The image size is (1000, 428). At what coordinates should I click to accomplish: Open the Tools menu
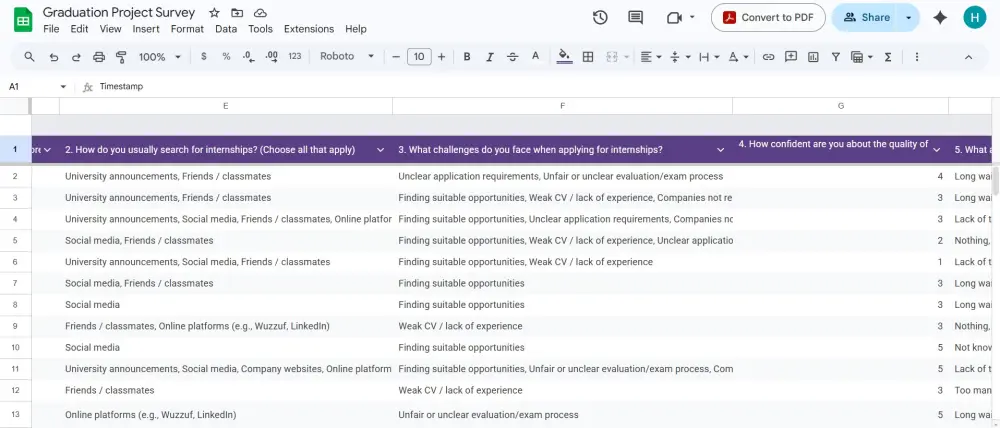pos(260,29)
